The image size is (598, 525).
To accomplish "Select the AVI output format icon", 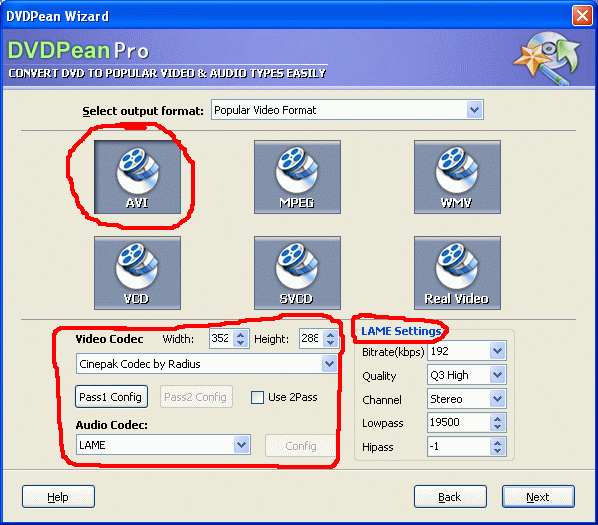I will pos(137,177).
